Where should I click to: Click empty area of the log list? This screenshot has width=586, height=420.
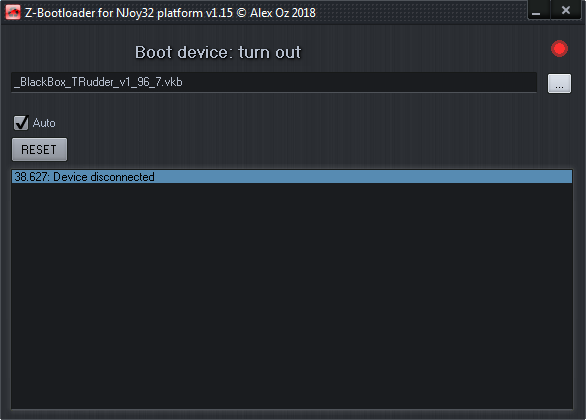coord(292,295)
